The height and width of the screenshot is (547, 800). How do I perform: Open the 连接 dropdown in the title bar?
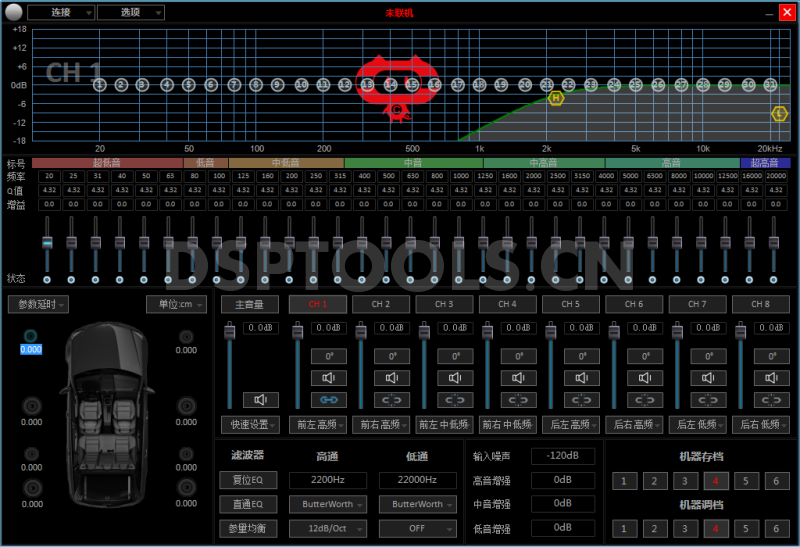pos(60,12)
